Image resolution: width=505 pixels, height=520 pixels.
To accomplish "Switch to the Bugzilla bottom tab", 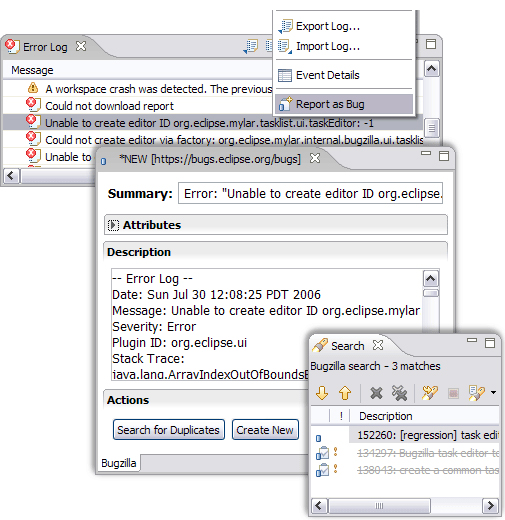I will coord(119,463).
